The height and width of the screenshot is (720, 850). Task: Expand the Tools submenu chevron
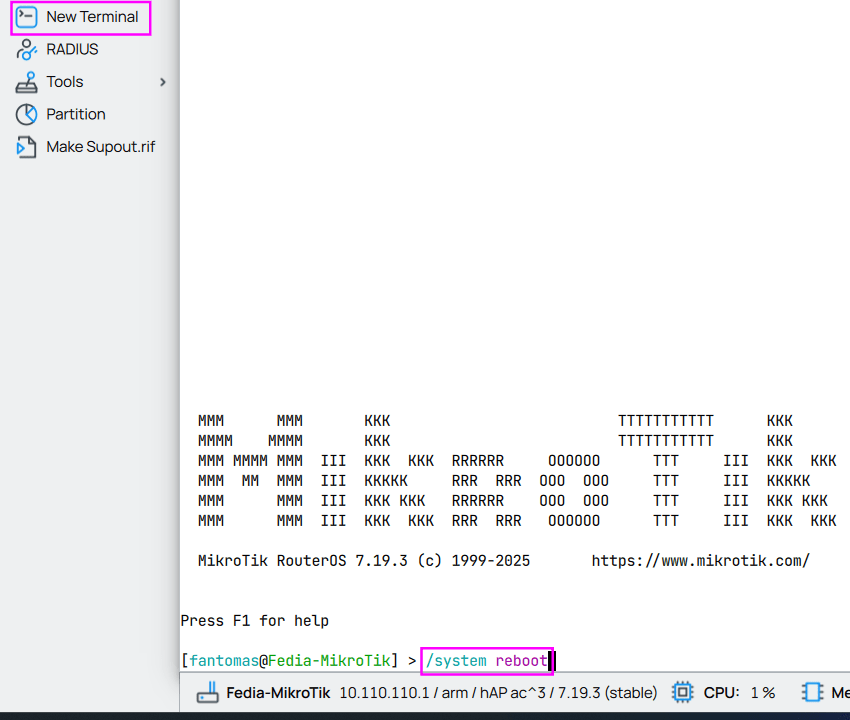pos(163,82)
